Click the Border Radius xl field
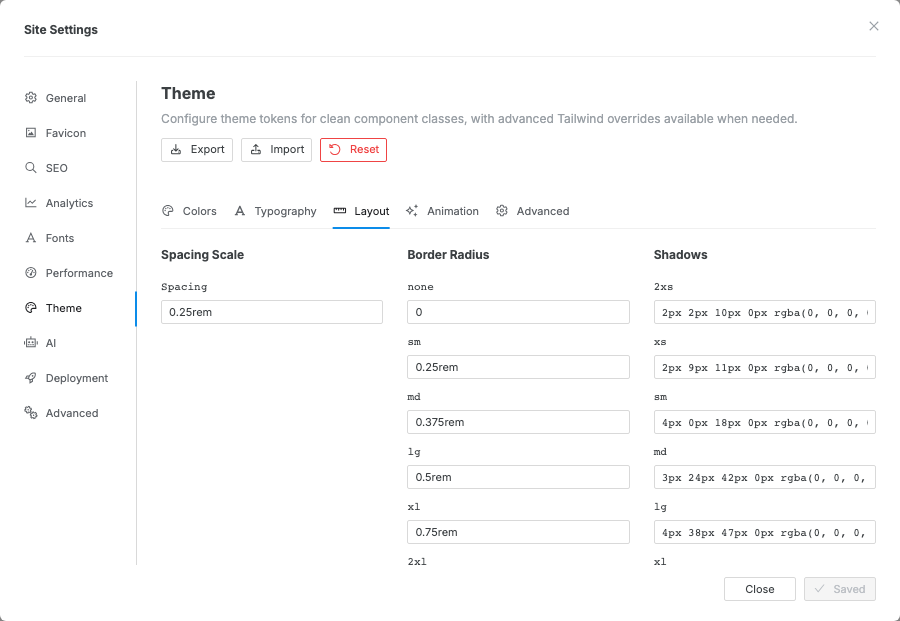The width and height of the screenshot is (900, 621). 518,533
